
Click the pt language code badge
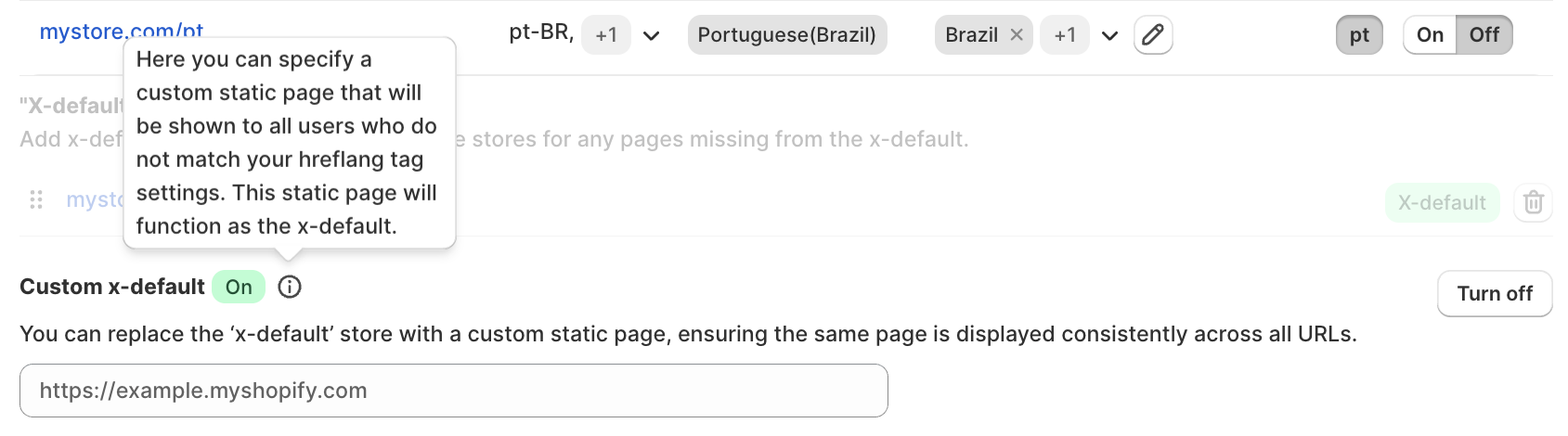point(1359,35)
